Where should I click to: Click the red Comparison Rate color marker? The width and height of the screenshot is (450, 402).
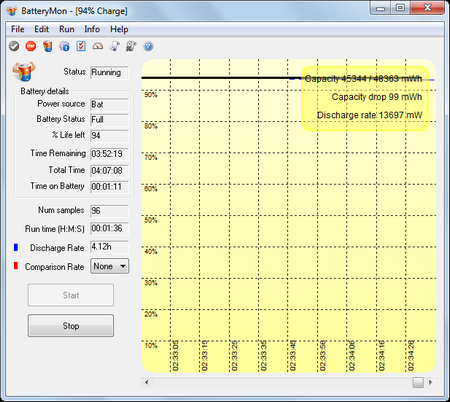[16, 266]
